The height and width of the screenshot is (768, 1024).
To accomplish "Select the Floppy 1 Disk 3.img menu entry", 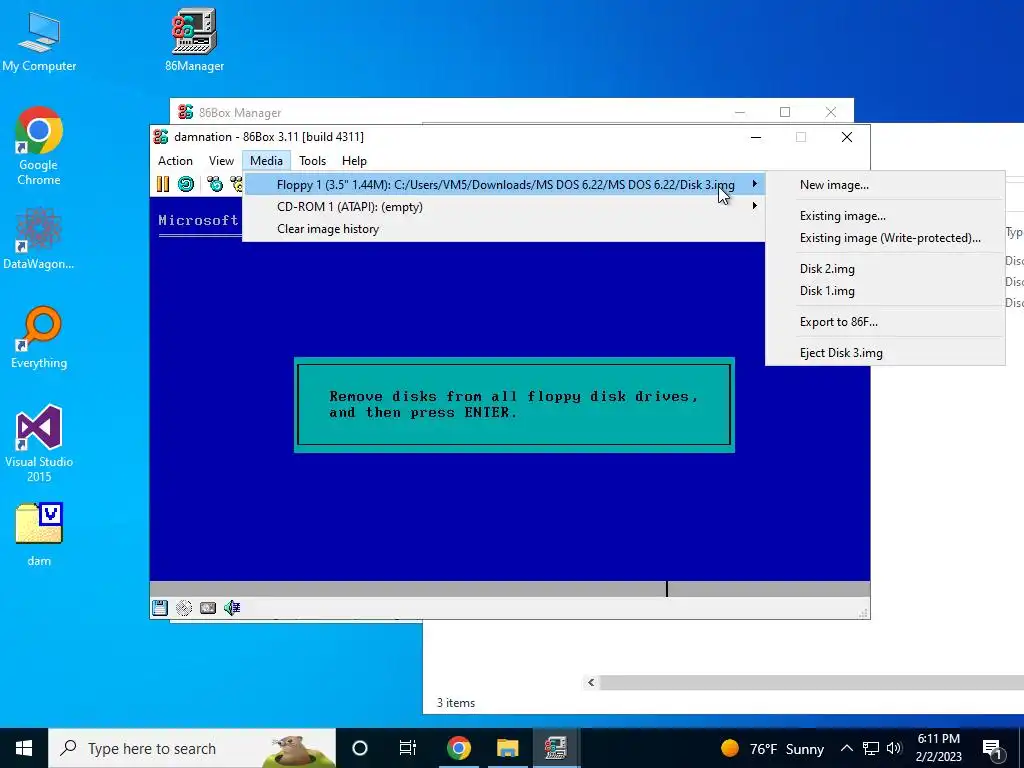I will [504, 185].
